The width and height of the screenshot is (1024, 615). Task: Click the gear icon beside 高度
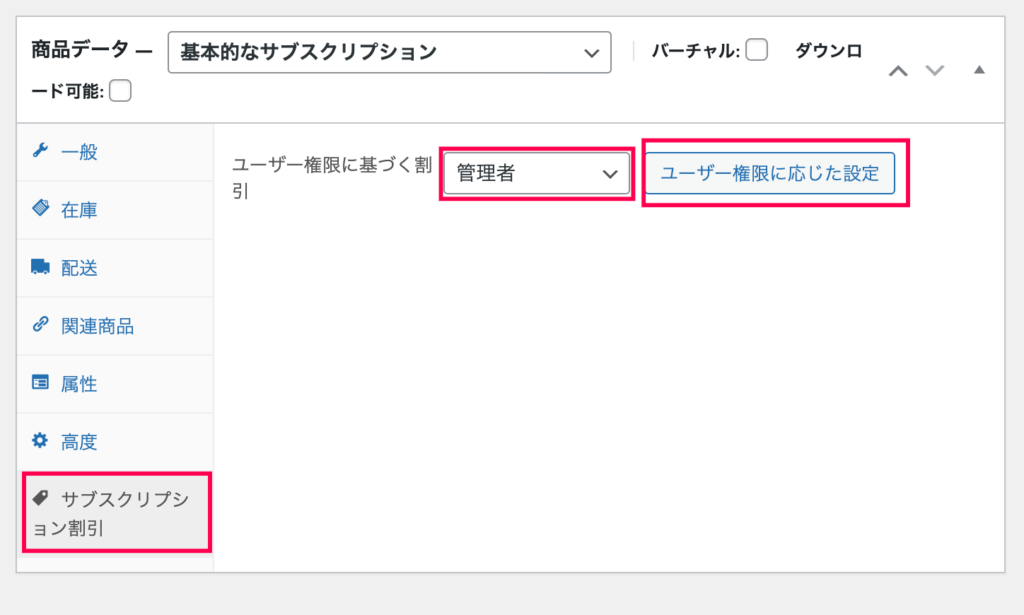[x=40, y=441]
